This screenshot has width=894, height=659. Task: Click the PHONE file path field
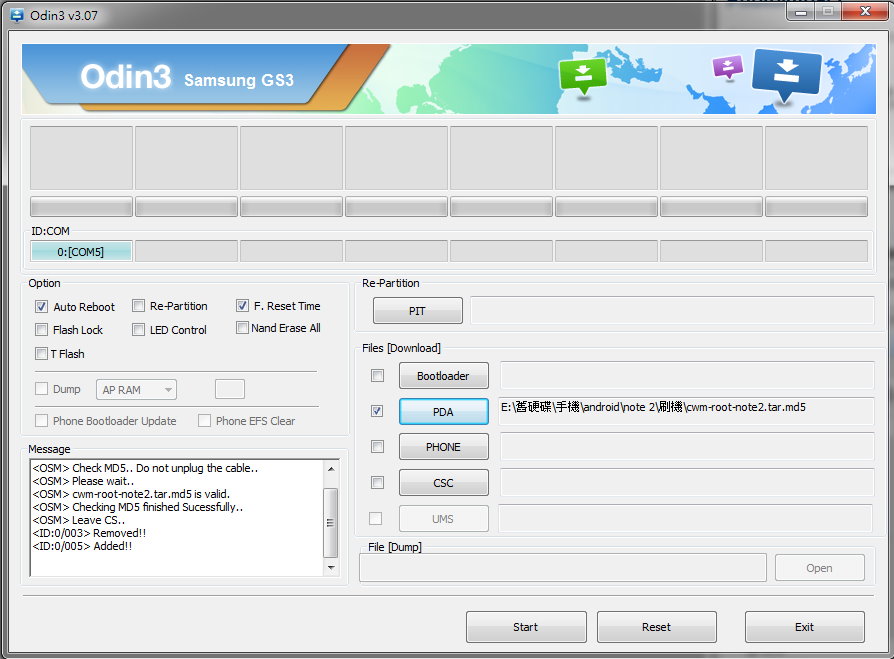click(x=686, y=446)
